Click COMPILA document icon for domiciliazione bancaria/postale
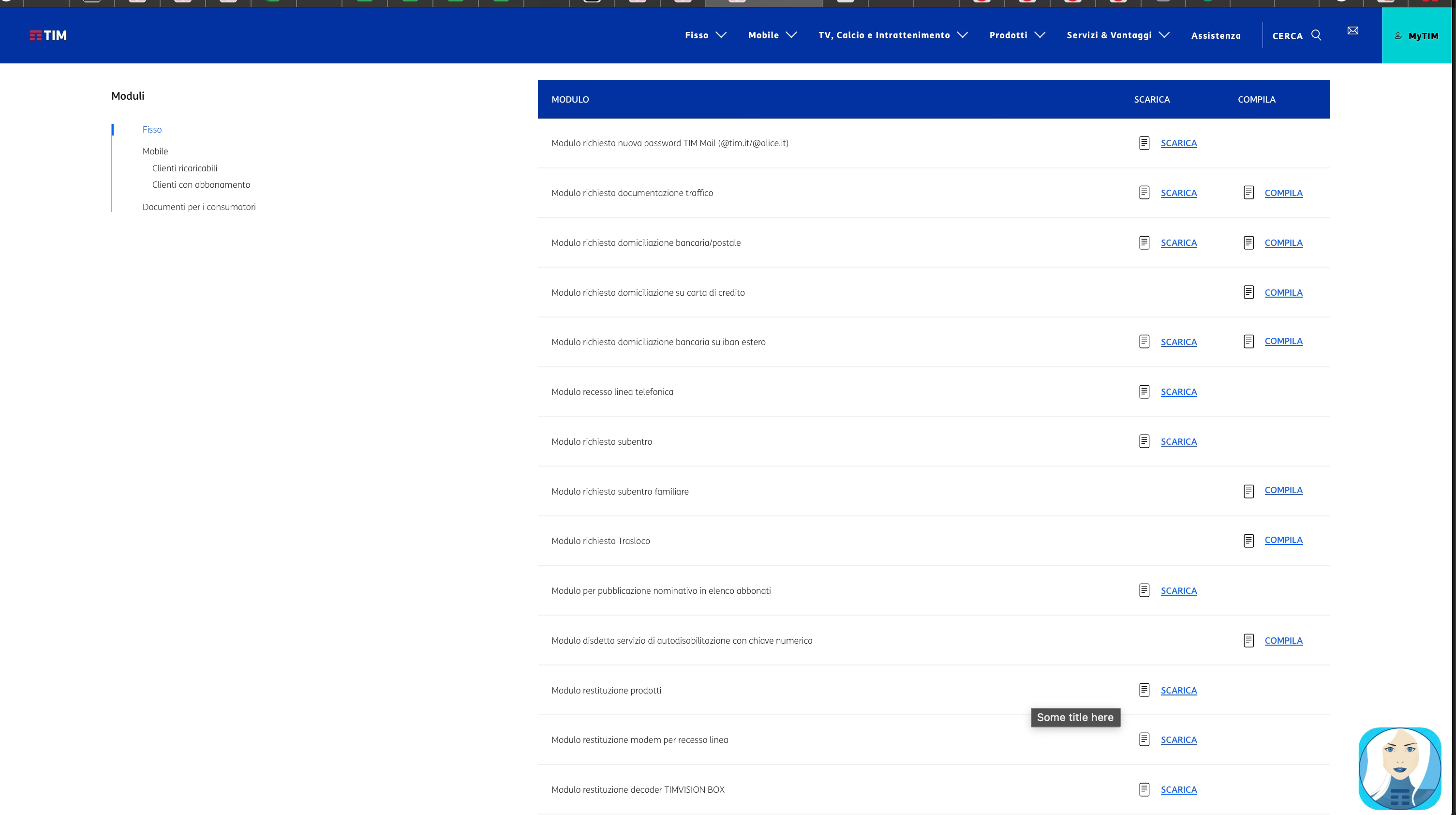1456x815 pixels. pyautogui.click(x=1248, y=242)
